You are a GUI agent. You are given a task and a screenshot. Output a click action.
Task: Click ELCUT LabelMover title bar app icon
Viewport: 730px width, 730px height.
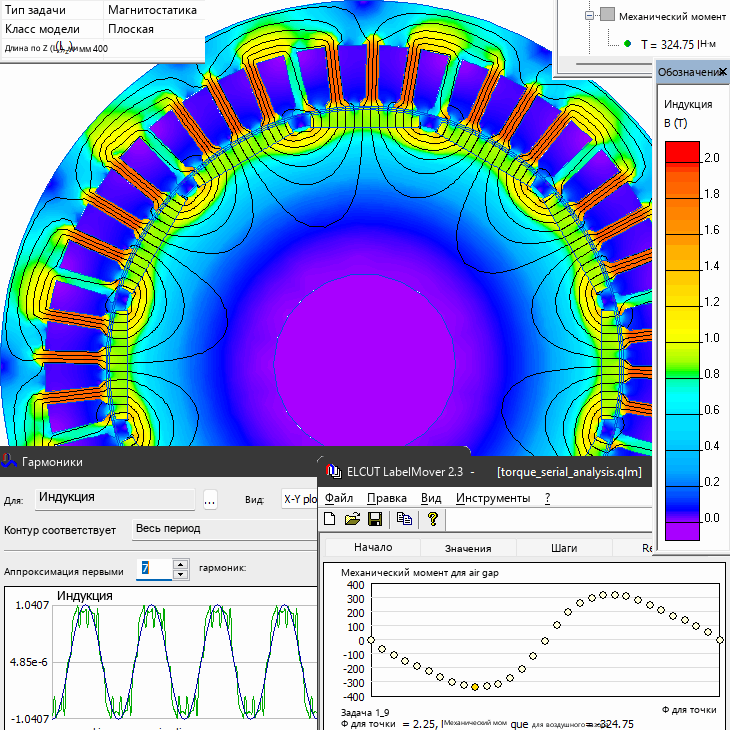click(x=333, y=471)
